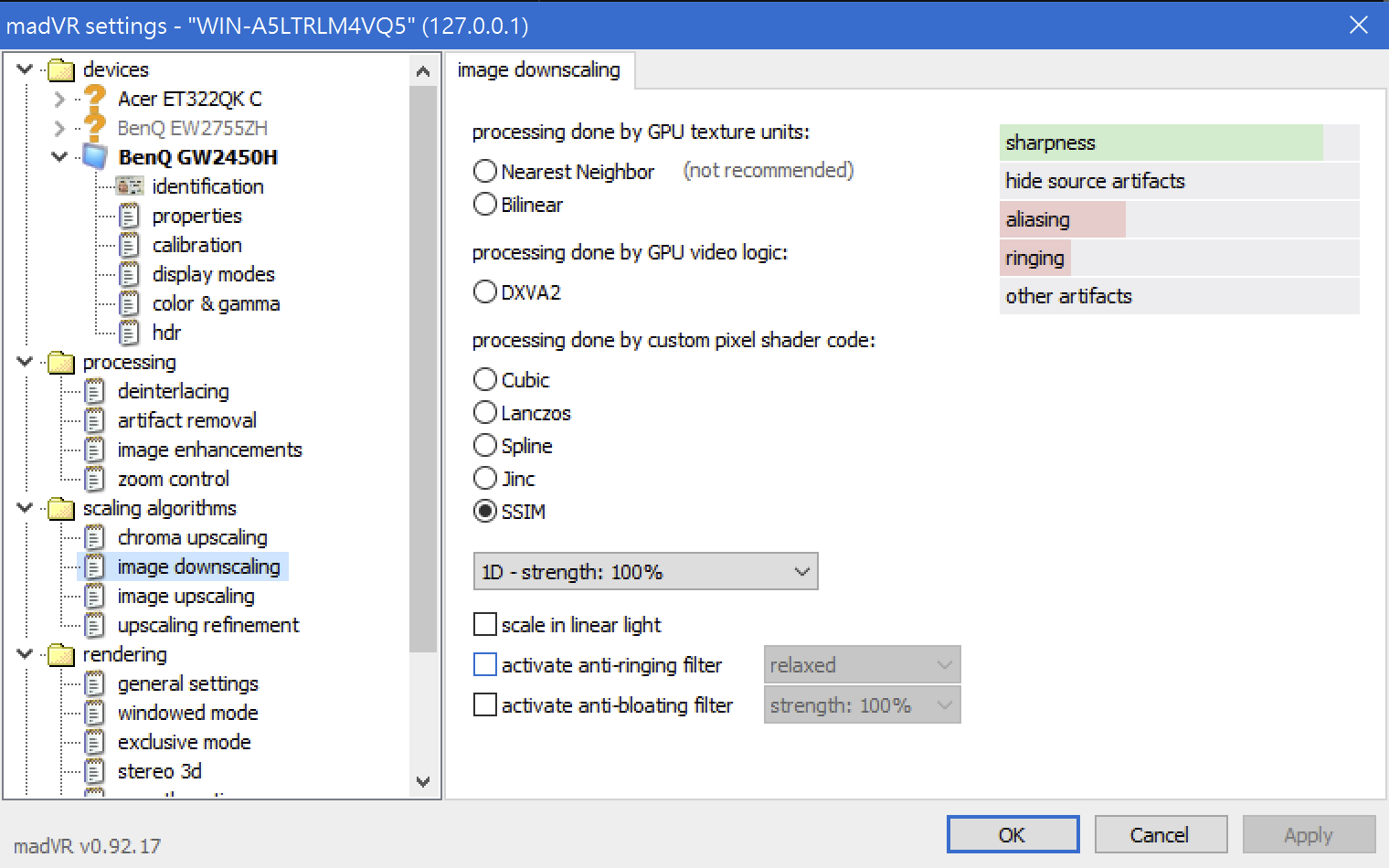Click the scaling algorithms folder icon

61,508
